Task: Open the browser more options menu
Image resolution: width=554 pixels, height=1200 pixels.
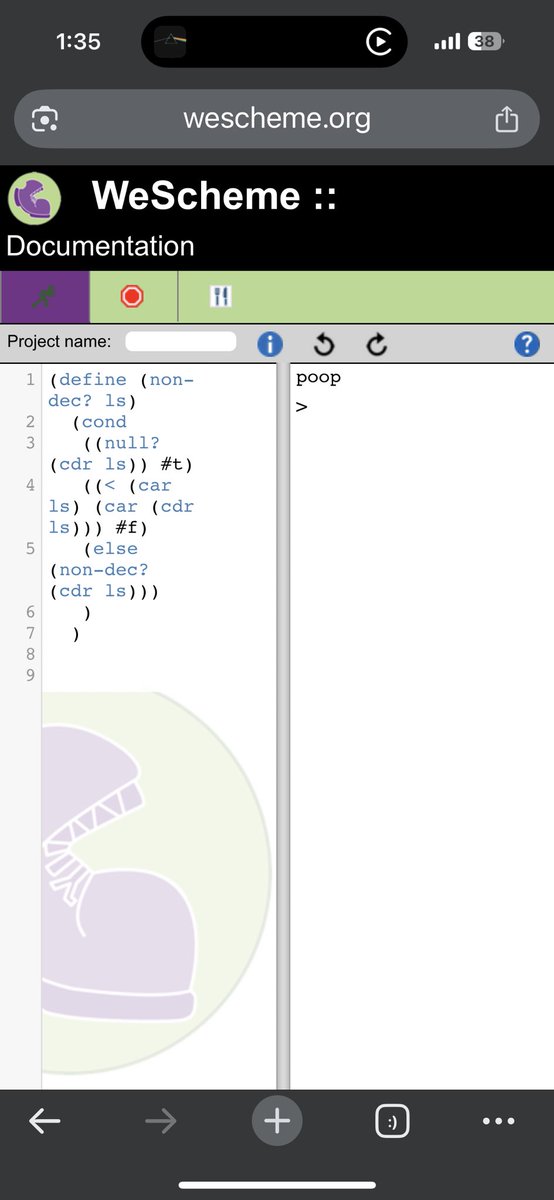Action: [x=499, y=1121]
